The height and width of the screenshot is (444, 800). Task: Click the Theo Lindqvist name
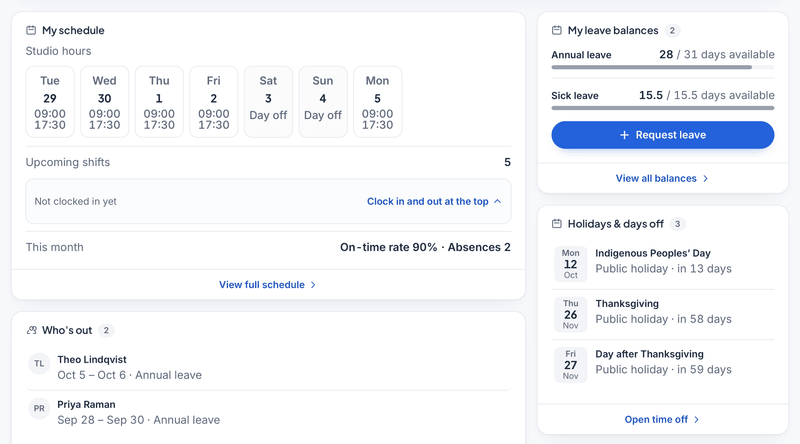tap(92, 360)
